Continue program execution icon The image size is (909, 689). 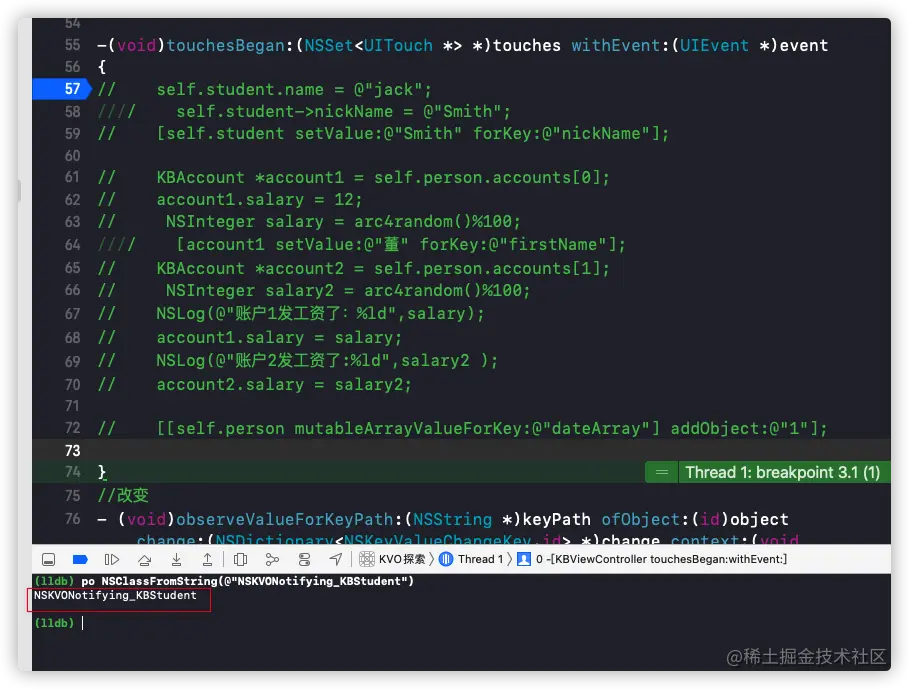112,559
